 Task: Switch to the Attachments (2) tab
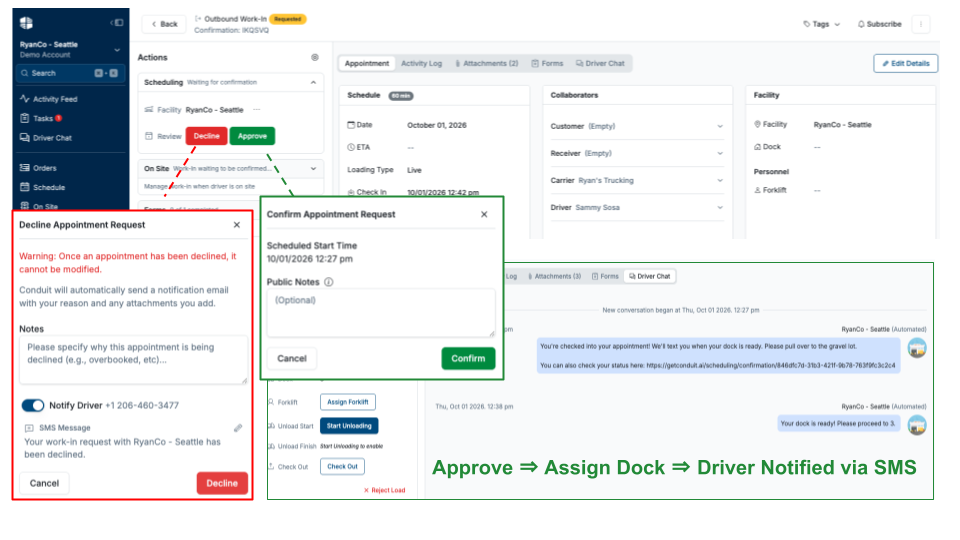(487, 63)
